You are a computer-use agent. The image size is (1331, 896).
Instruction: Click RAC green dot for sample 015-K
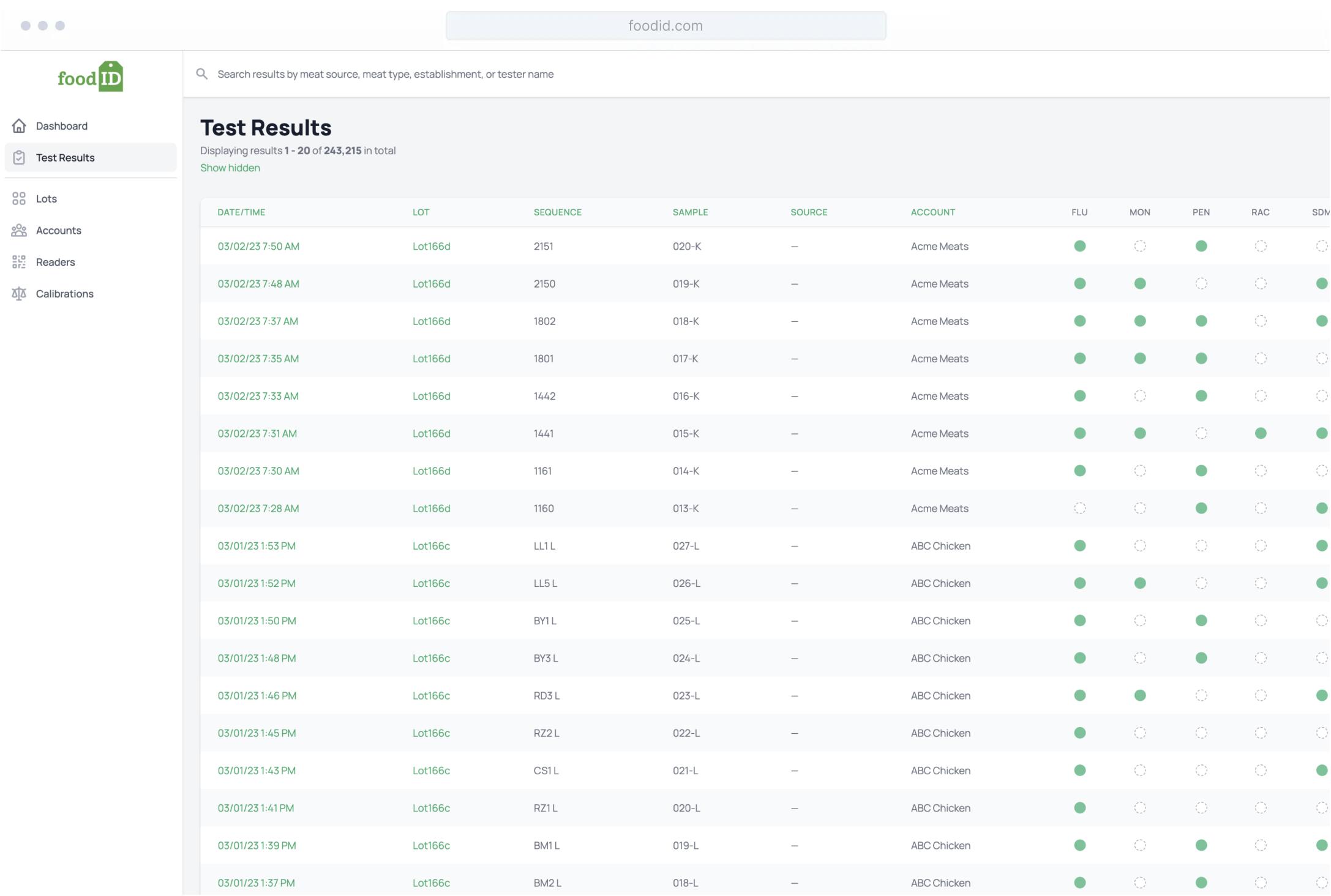(1261, 434)
